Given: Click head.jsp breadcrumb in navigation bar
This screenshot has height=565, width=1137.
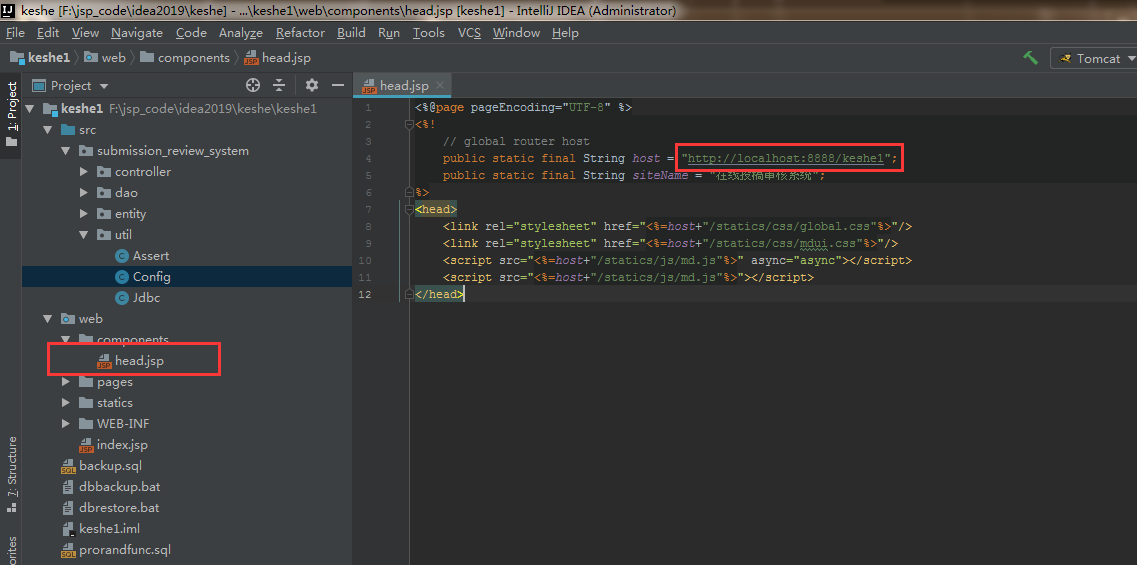Looking at the screenshot, I should 278,58.
